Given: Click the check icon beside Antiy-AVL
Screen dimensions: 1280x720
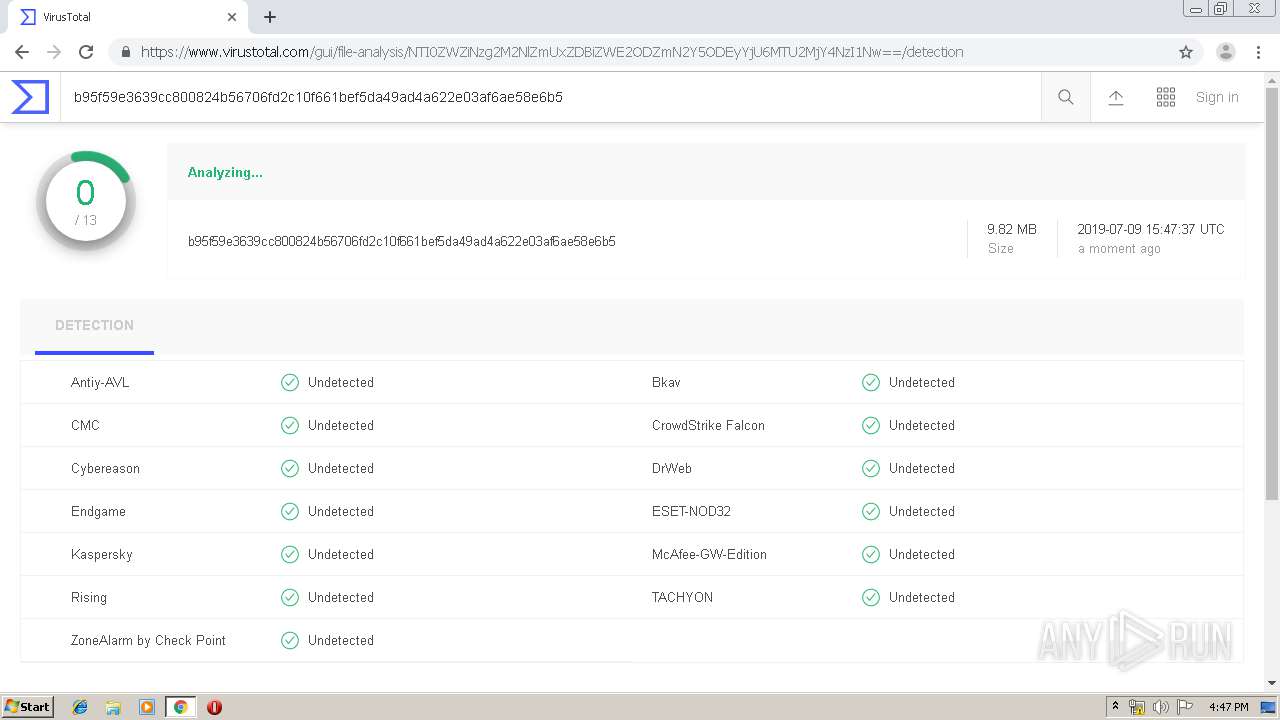Looking at the screenshot, I should click(x=290, y=382).
